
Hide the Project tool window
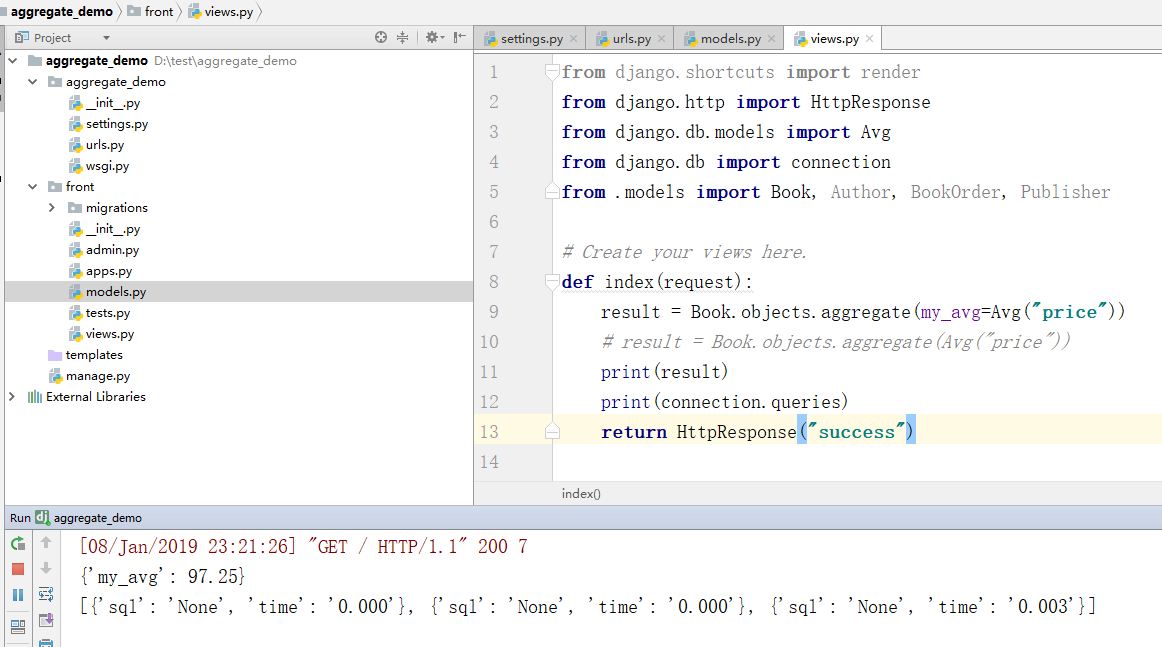click(x=459, y=37)
